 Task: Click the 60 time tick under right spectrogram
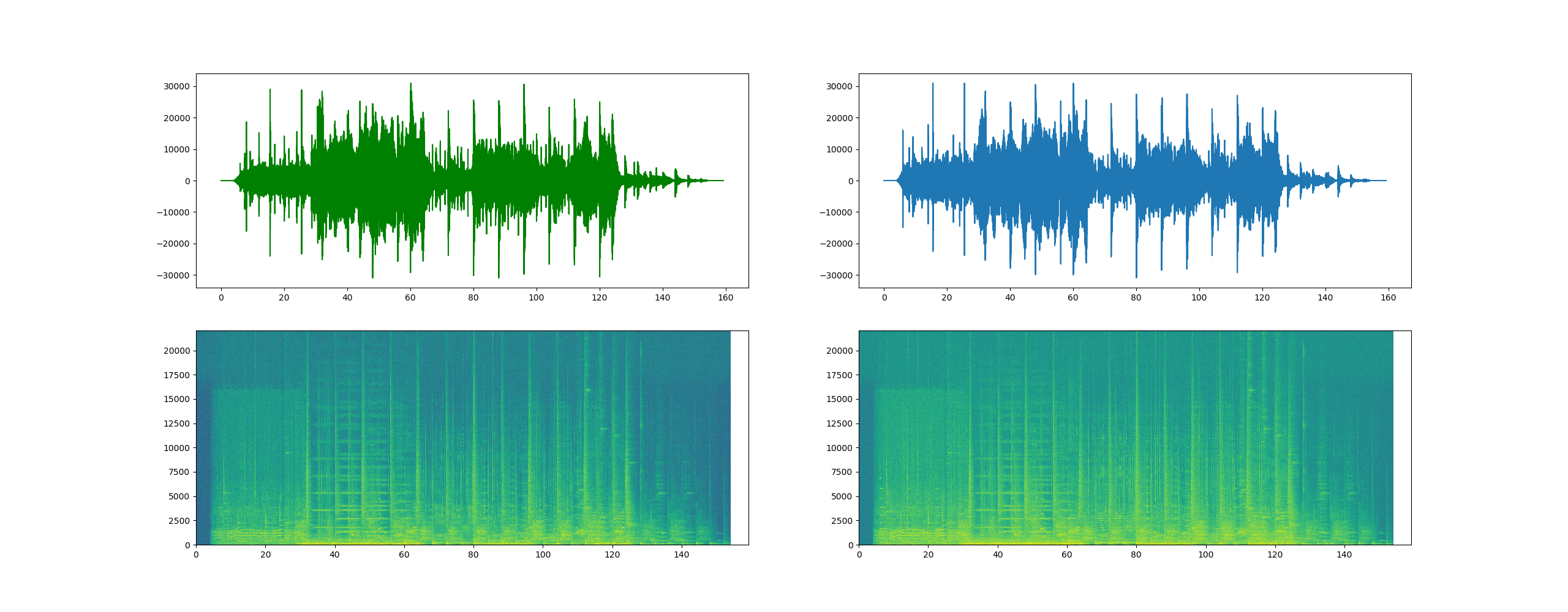pyautogui.click(x=1067, y=555)
